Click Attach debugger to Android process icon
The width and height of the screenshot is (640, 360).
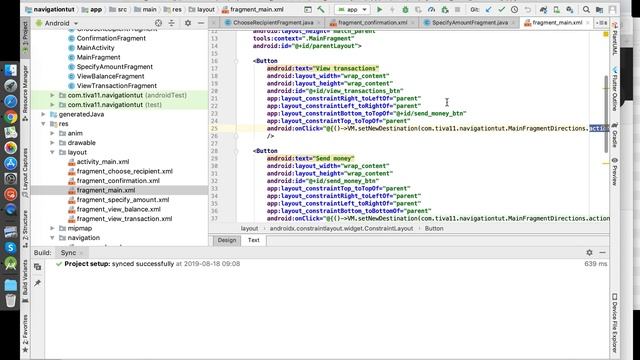(444, 9)
